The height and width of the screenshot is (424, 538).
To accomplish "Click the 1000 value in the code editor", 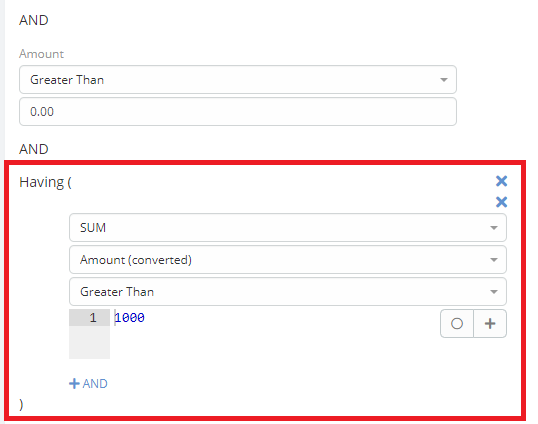I will tap(130, 318).
